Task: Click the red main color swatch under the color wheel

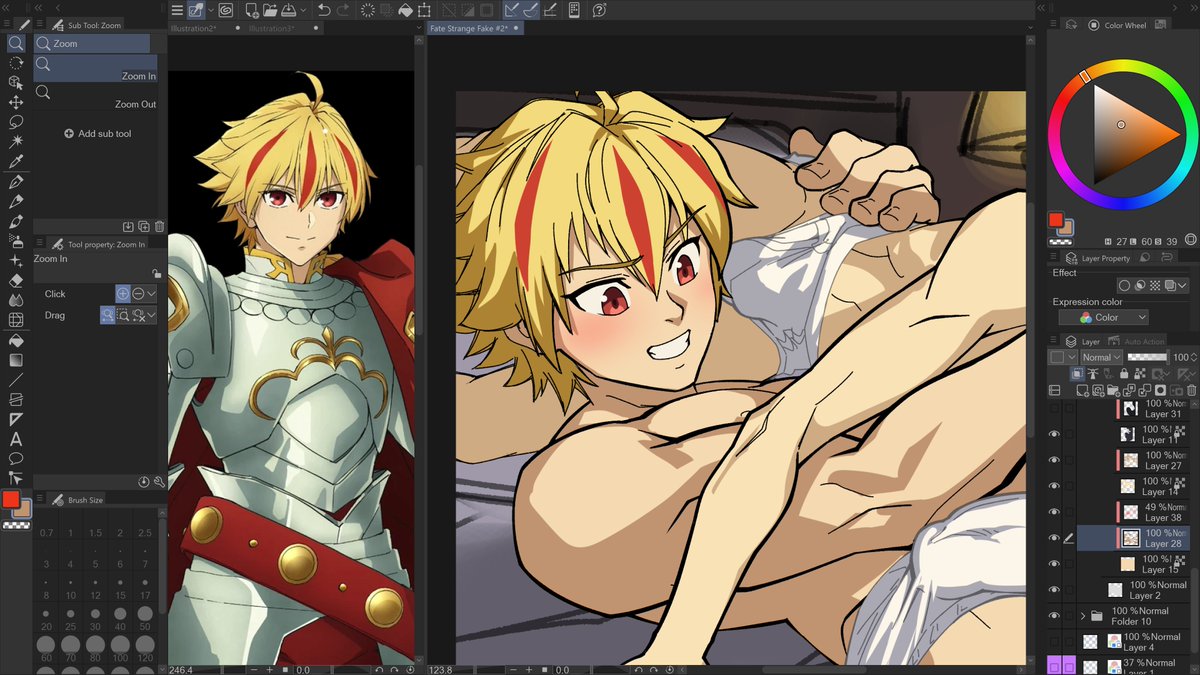Action: (x=1055, y=220)
